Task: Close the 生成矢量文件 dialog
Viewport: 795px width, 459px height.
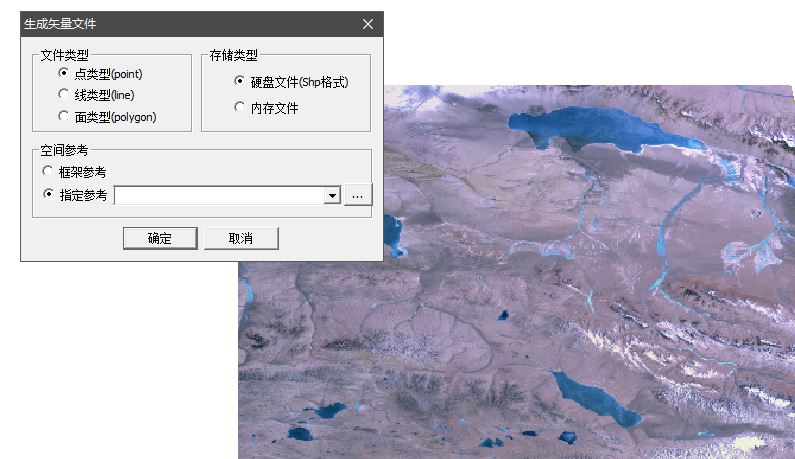Action: pos(368,24)
